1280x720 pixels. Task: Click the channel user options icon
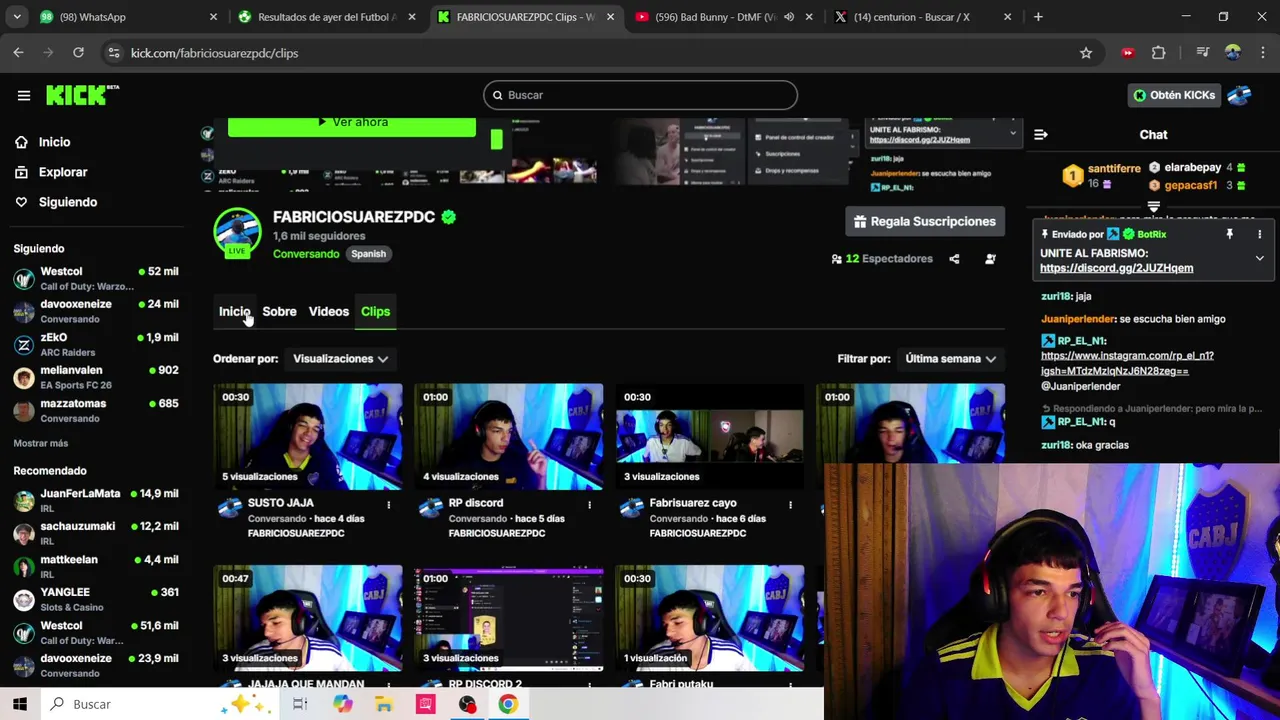[x=990, y=259]
